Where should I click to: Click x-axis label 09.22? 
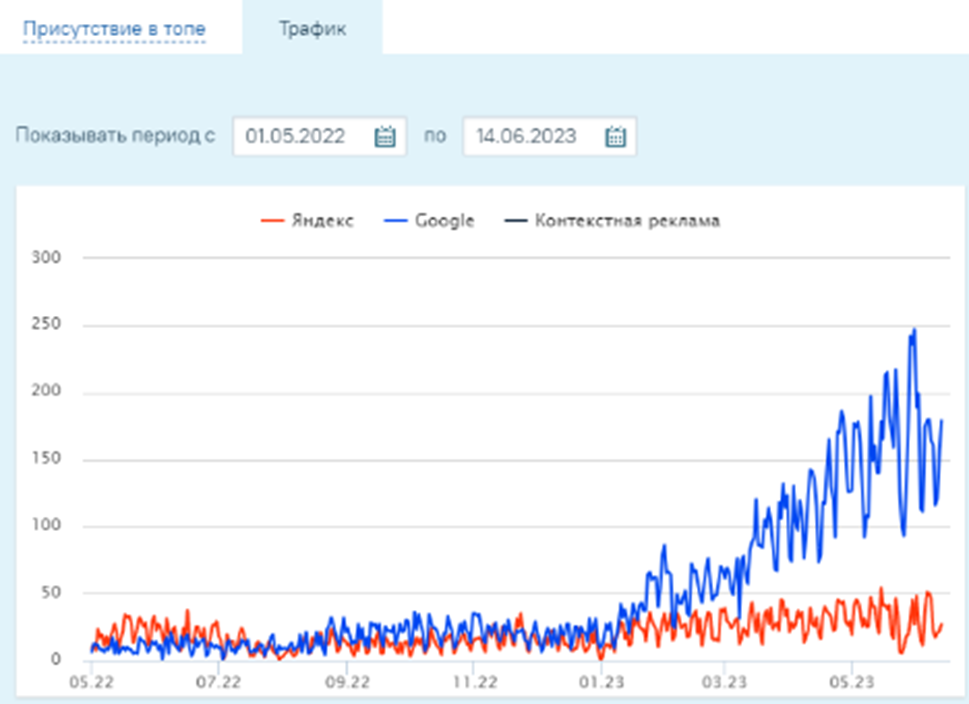(x=347, y=682)
